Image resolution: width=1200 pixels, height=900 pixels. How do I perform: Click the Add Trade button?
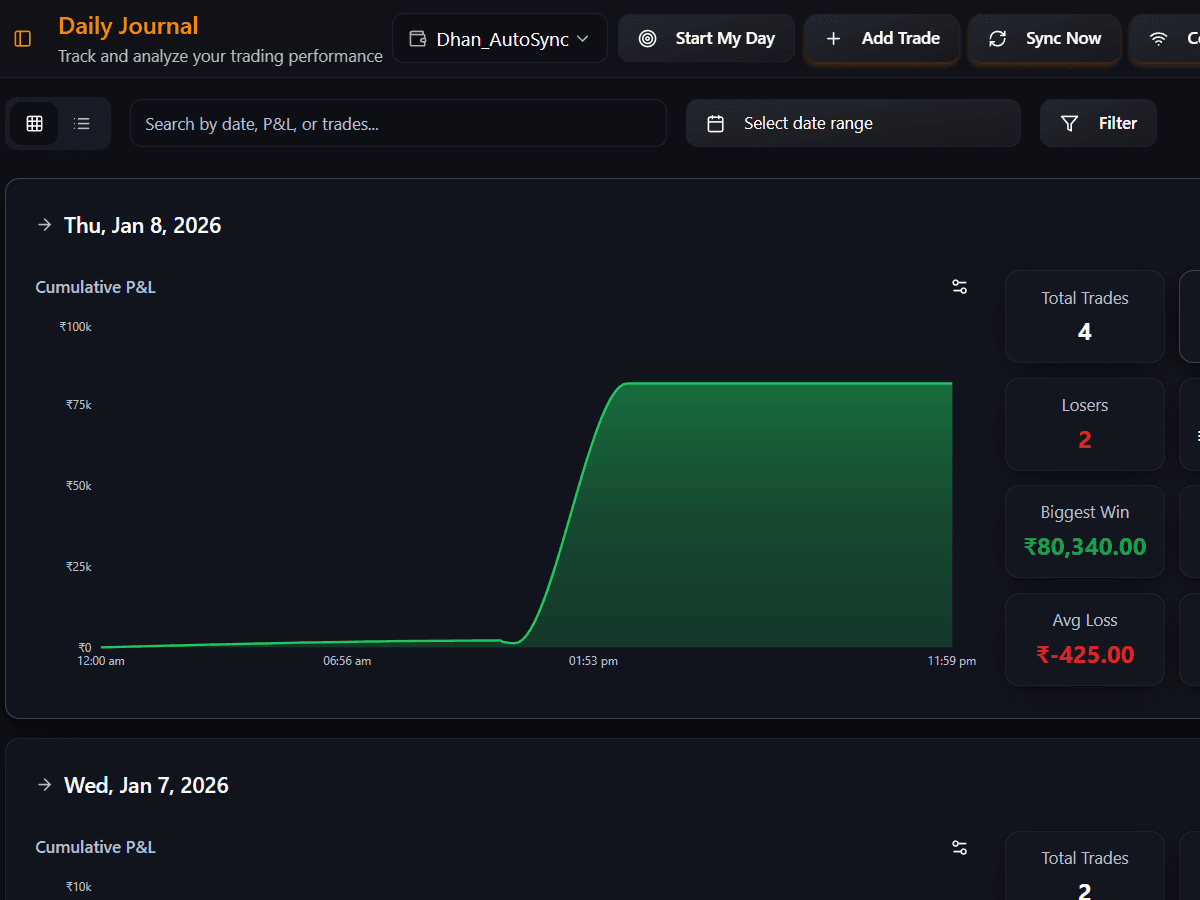tap(882, 39)
